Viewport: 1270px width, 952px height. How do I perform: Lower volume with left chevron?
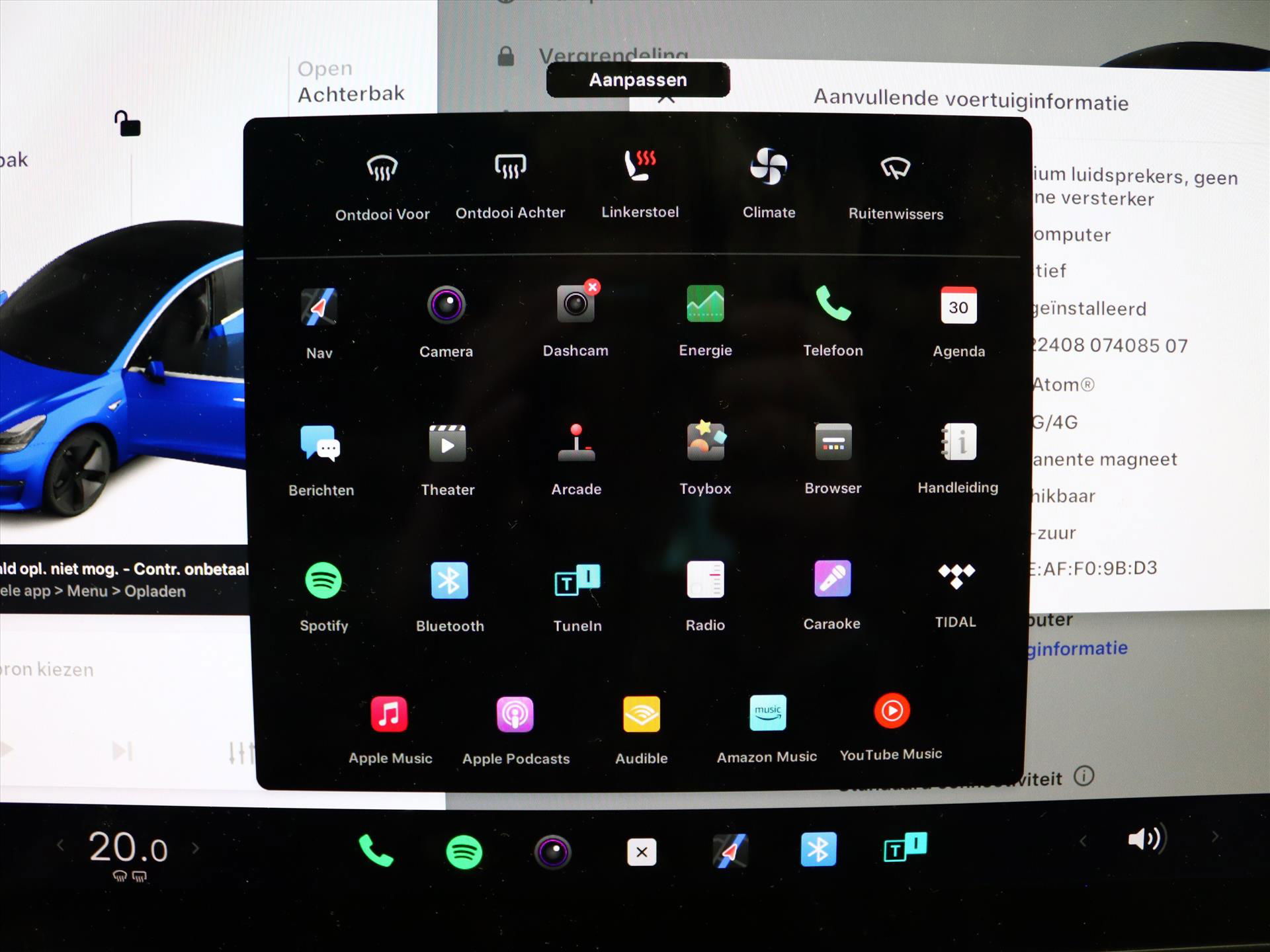pyautogui.click(x=1083, y=841)
